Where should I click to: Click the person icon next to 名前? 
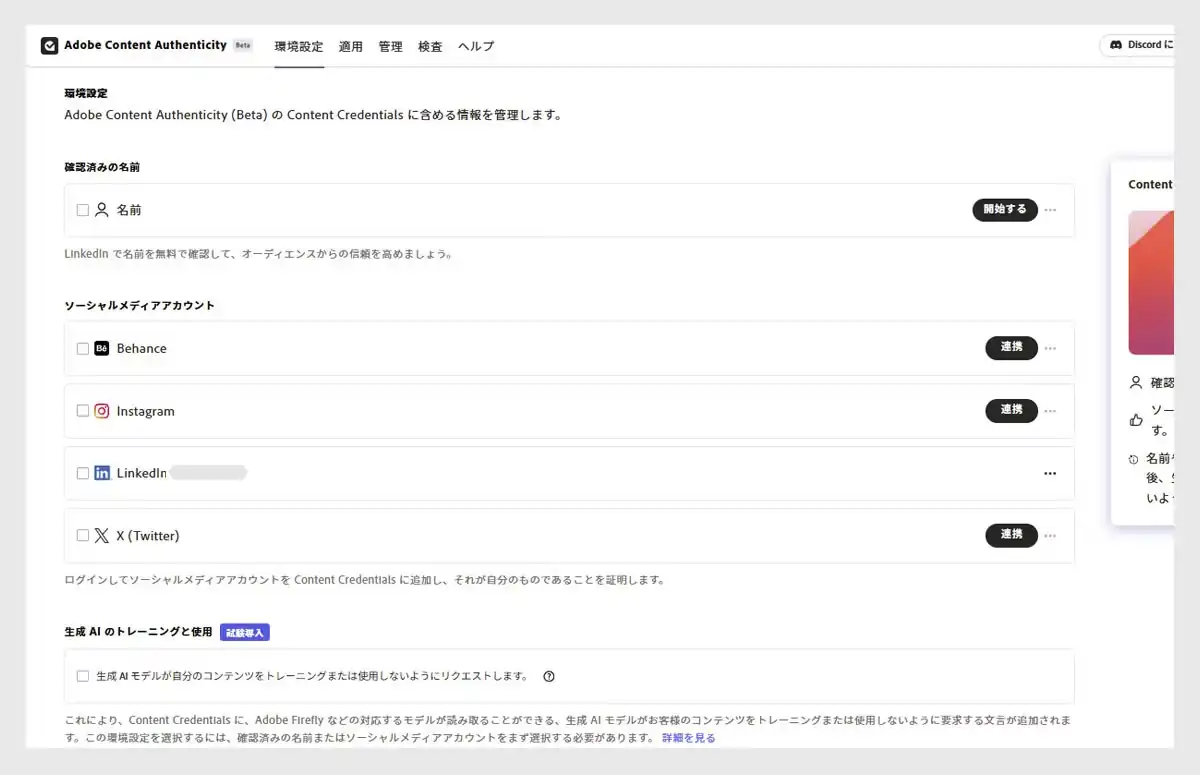(101, 209)
